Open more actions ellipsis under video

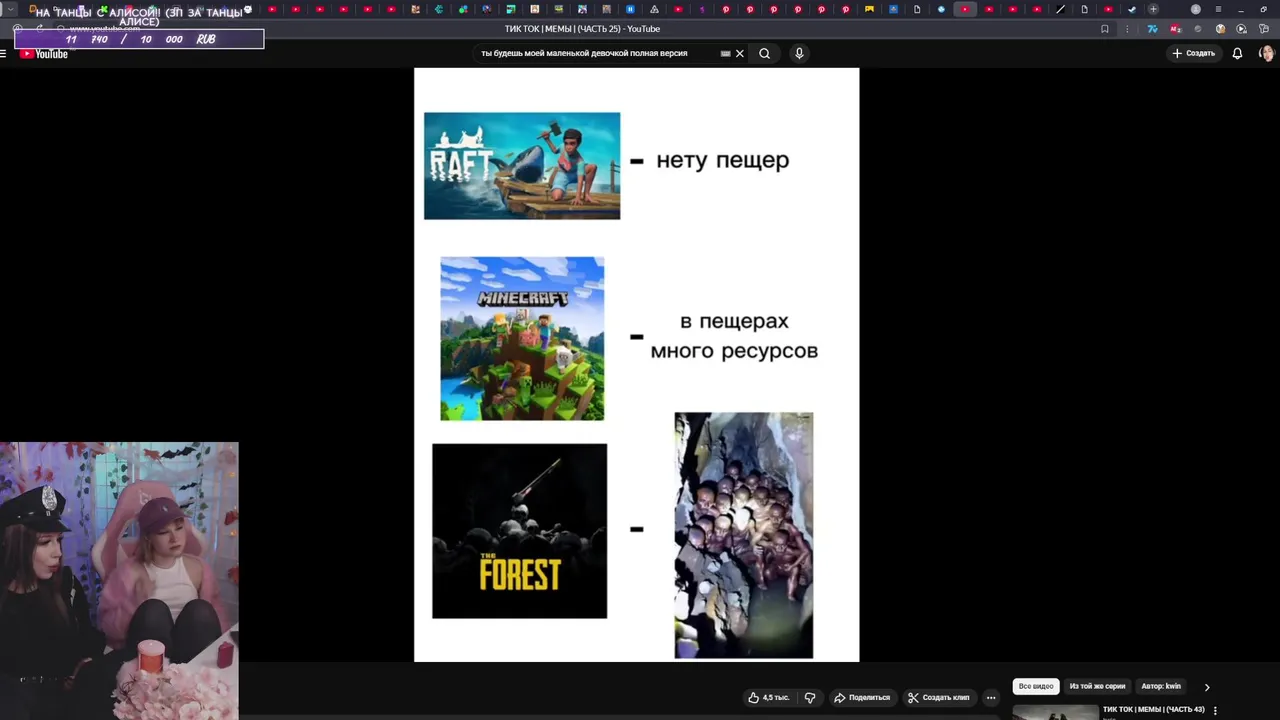click(991, 697)
